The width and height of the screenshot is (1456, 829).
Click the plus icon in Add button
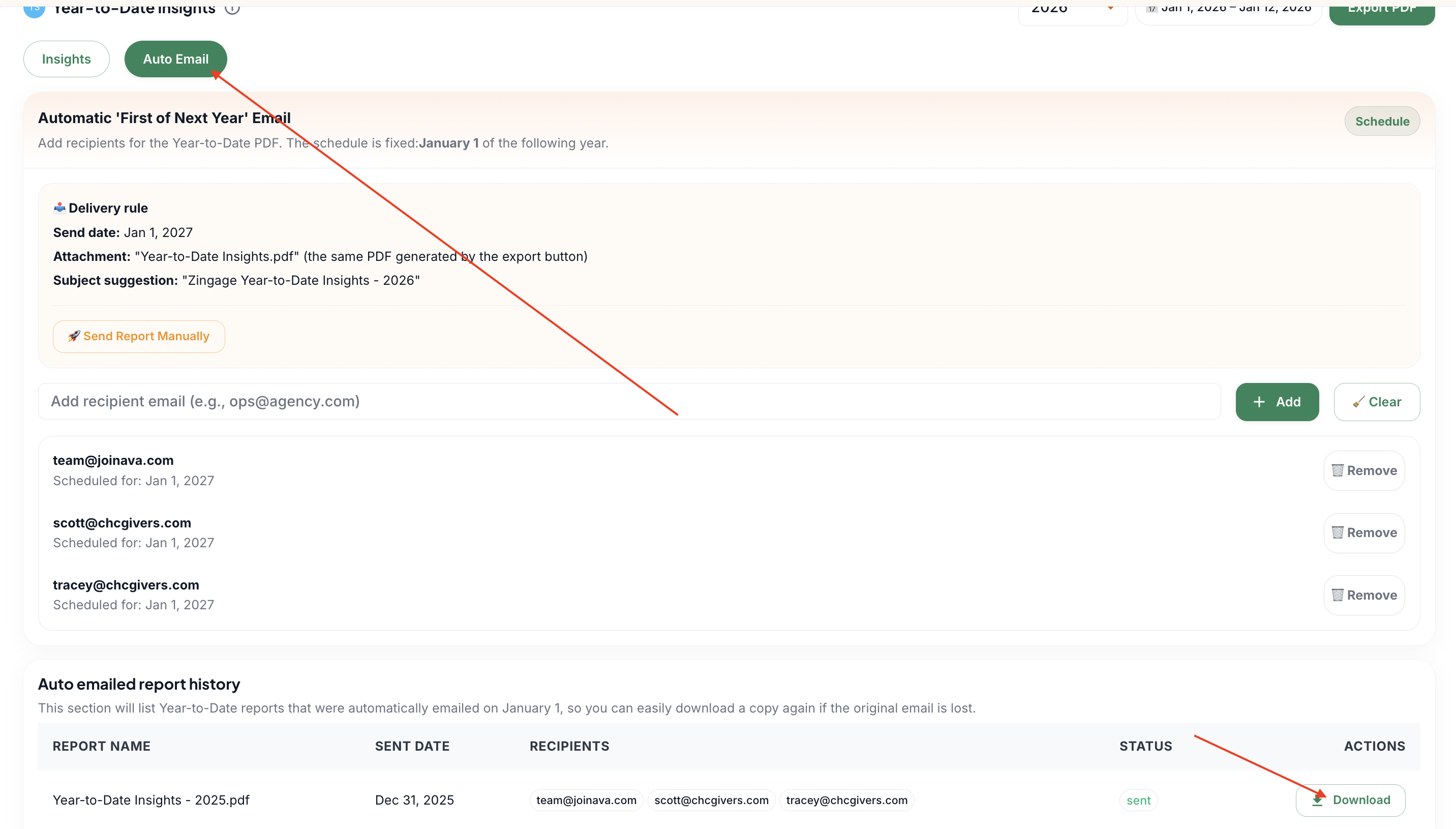click(x=1259, y=402)
